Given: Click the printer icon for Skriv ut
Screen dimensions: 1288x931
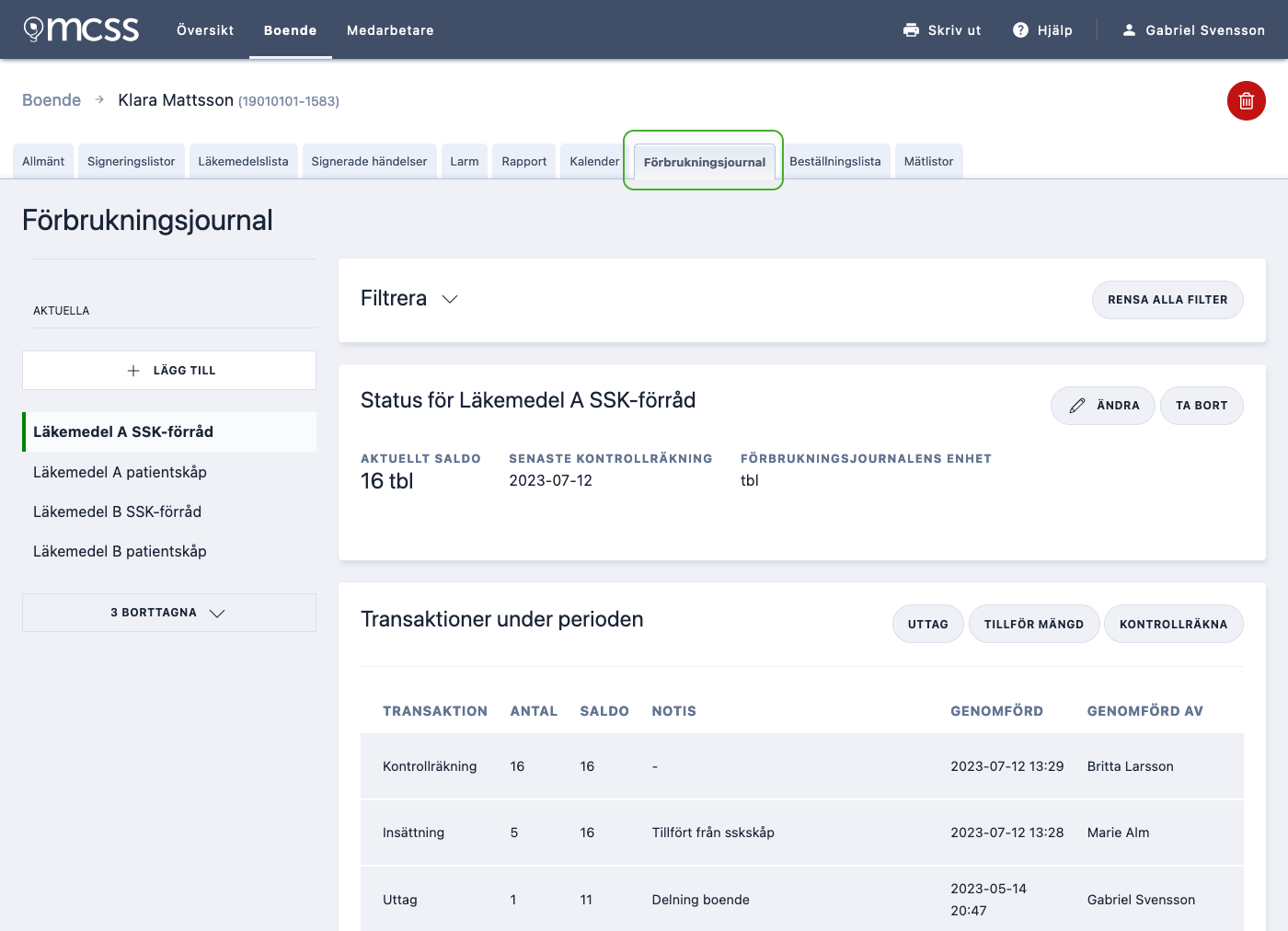Looking at the screenshot, I should point(911,30).
